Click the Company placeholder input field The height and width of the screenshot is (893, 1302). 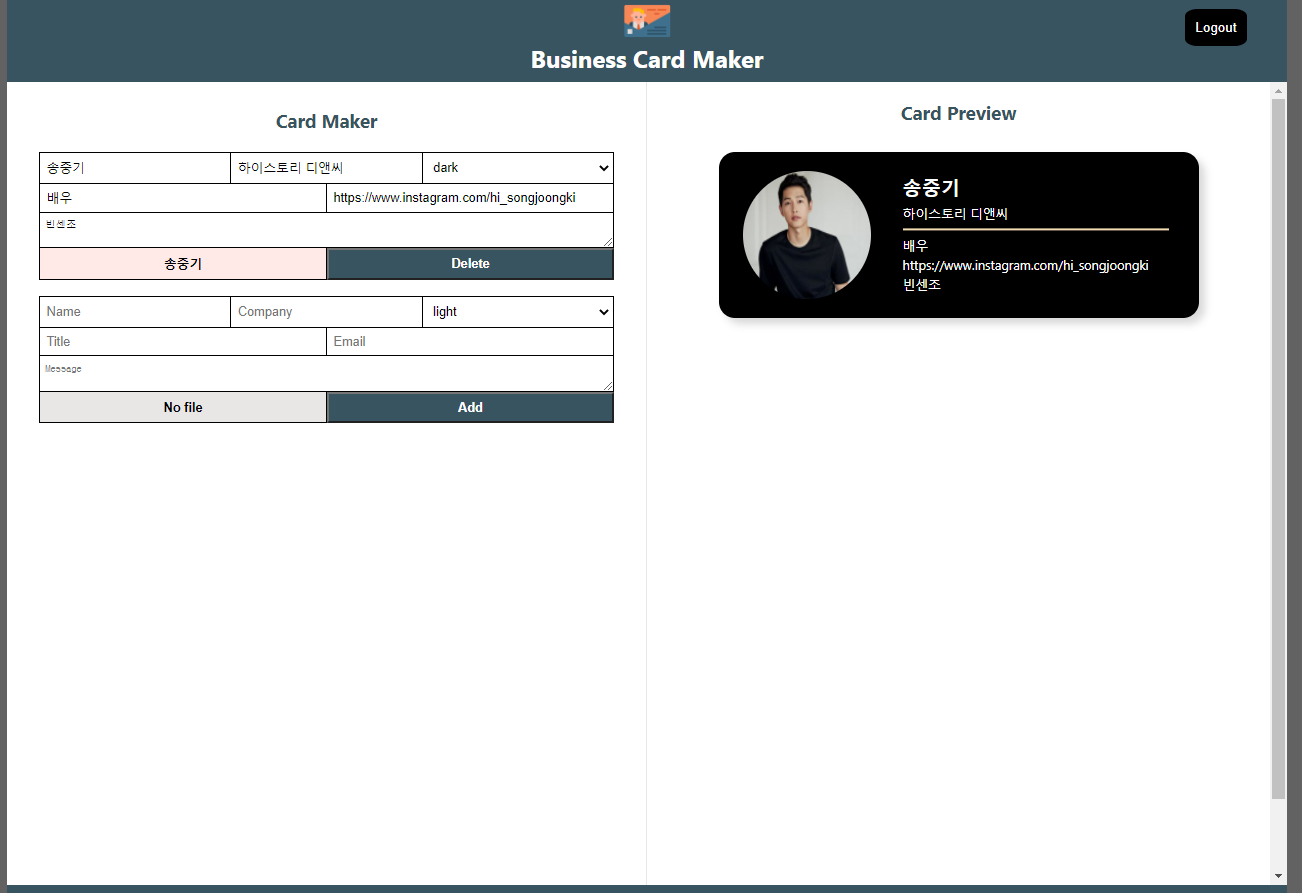point(326,311)
